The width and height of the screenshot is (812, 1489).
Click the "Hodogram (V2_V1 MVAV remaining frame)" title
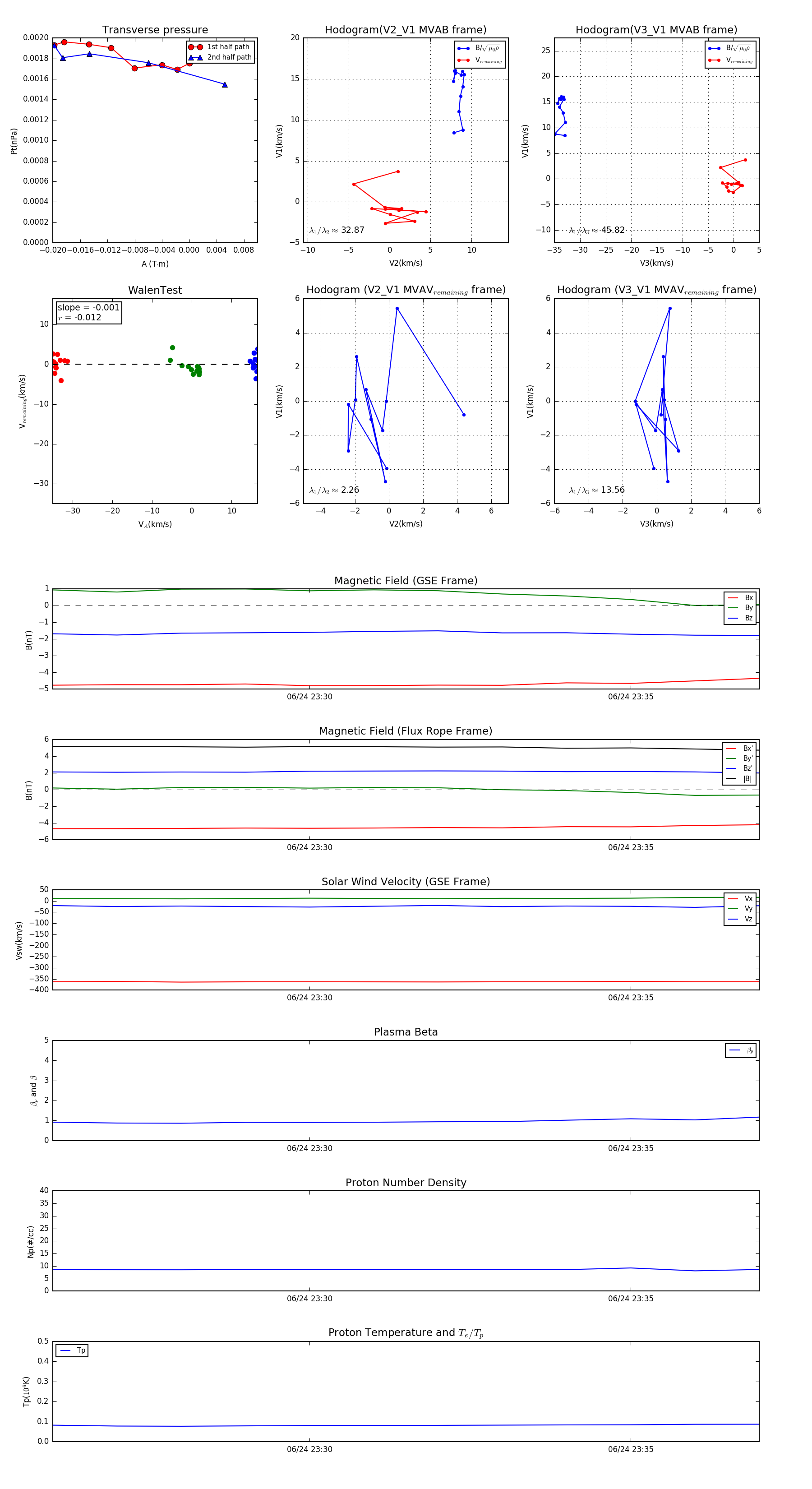click(406, 290)
